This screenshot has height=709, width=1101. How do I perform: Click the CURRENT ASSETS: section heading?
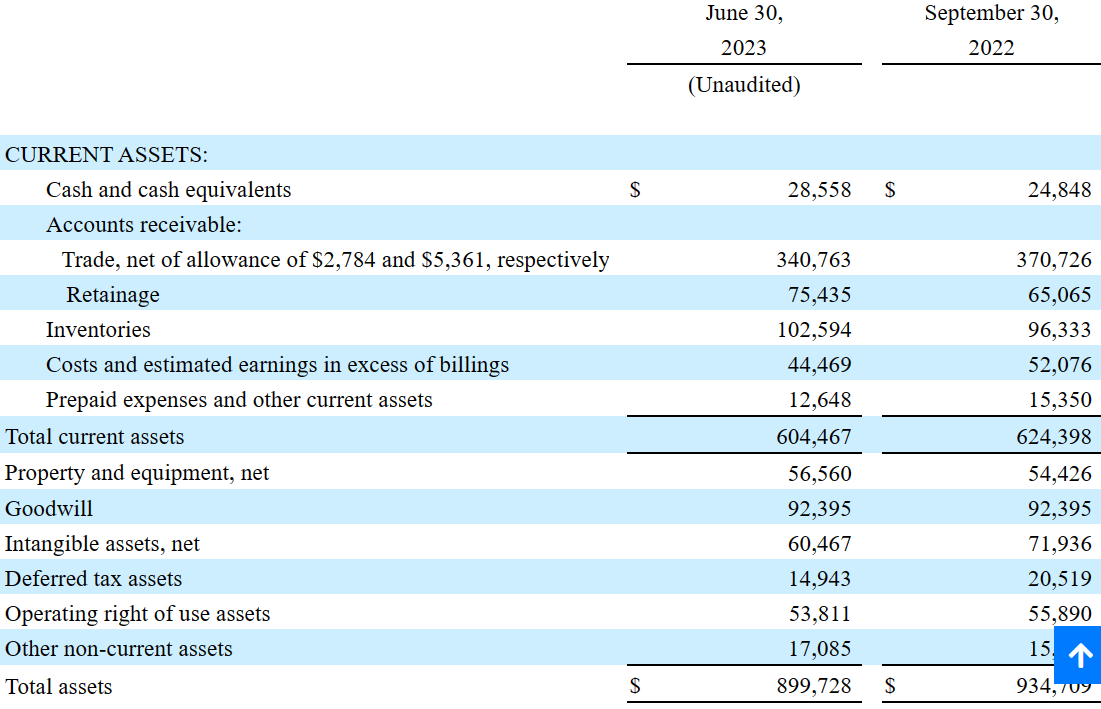107,154
